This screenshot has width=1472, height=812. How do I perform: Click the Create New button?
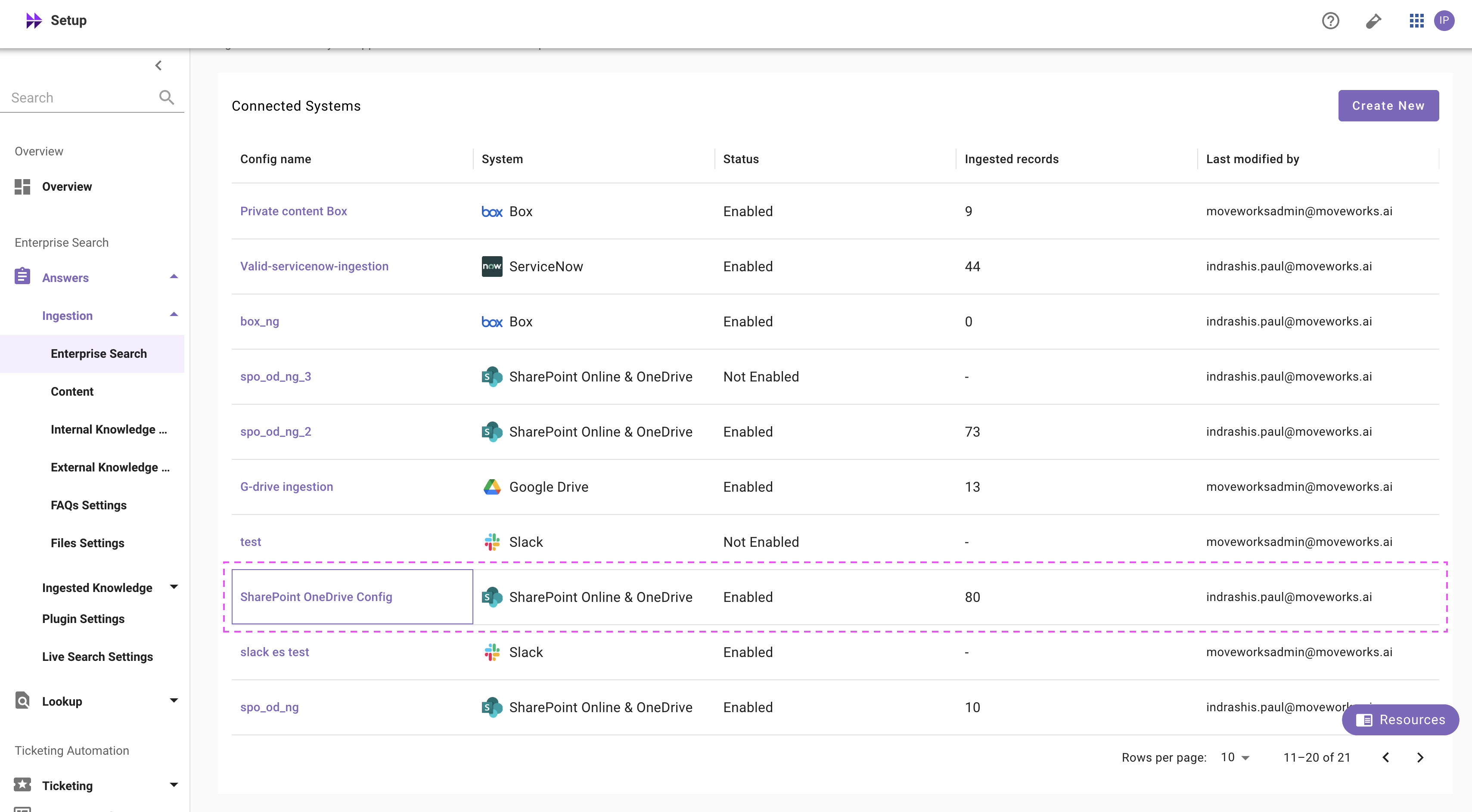[1388, 106]
